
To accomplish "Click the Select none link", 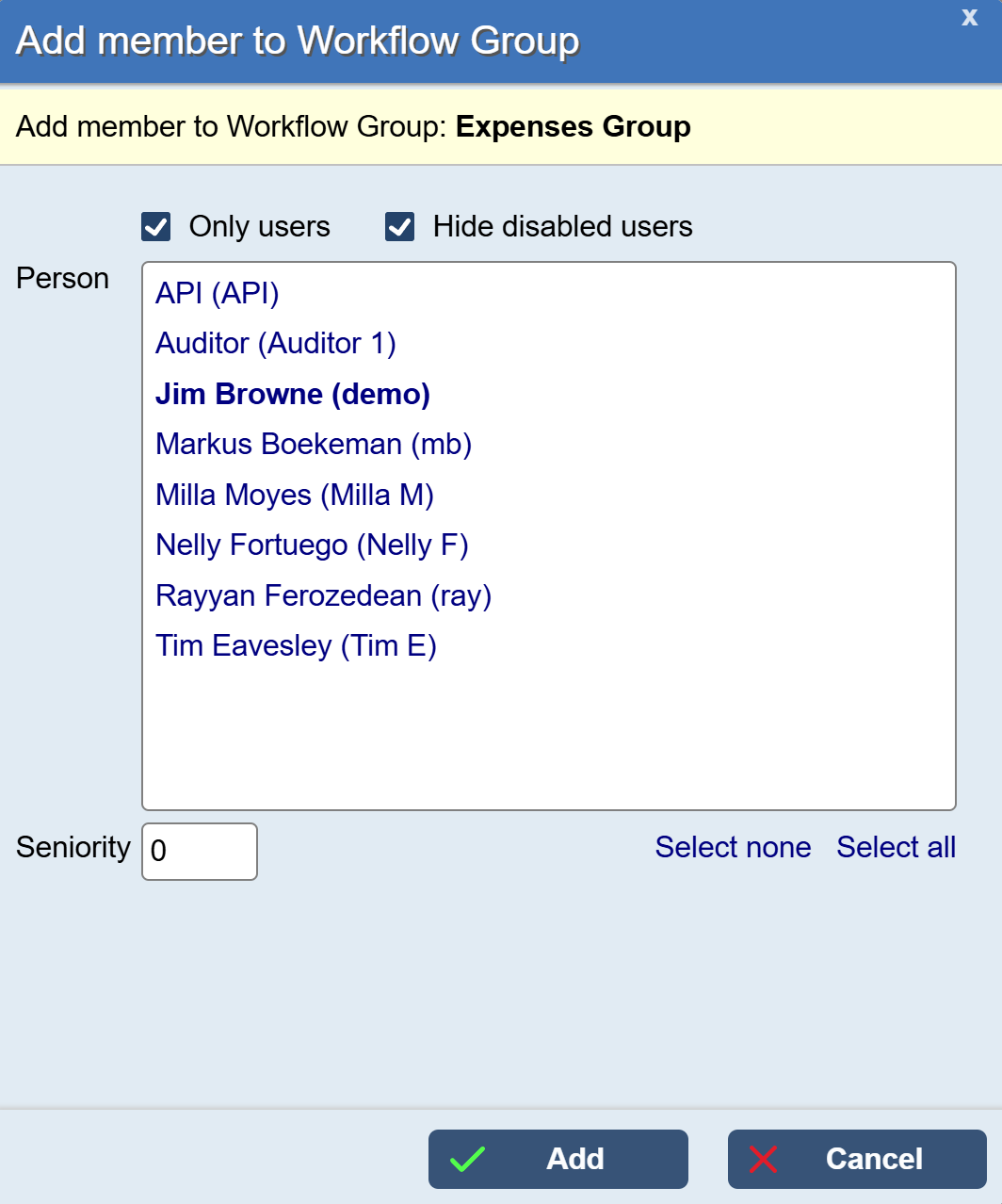I will tap(733, 848).
